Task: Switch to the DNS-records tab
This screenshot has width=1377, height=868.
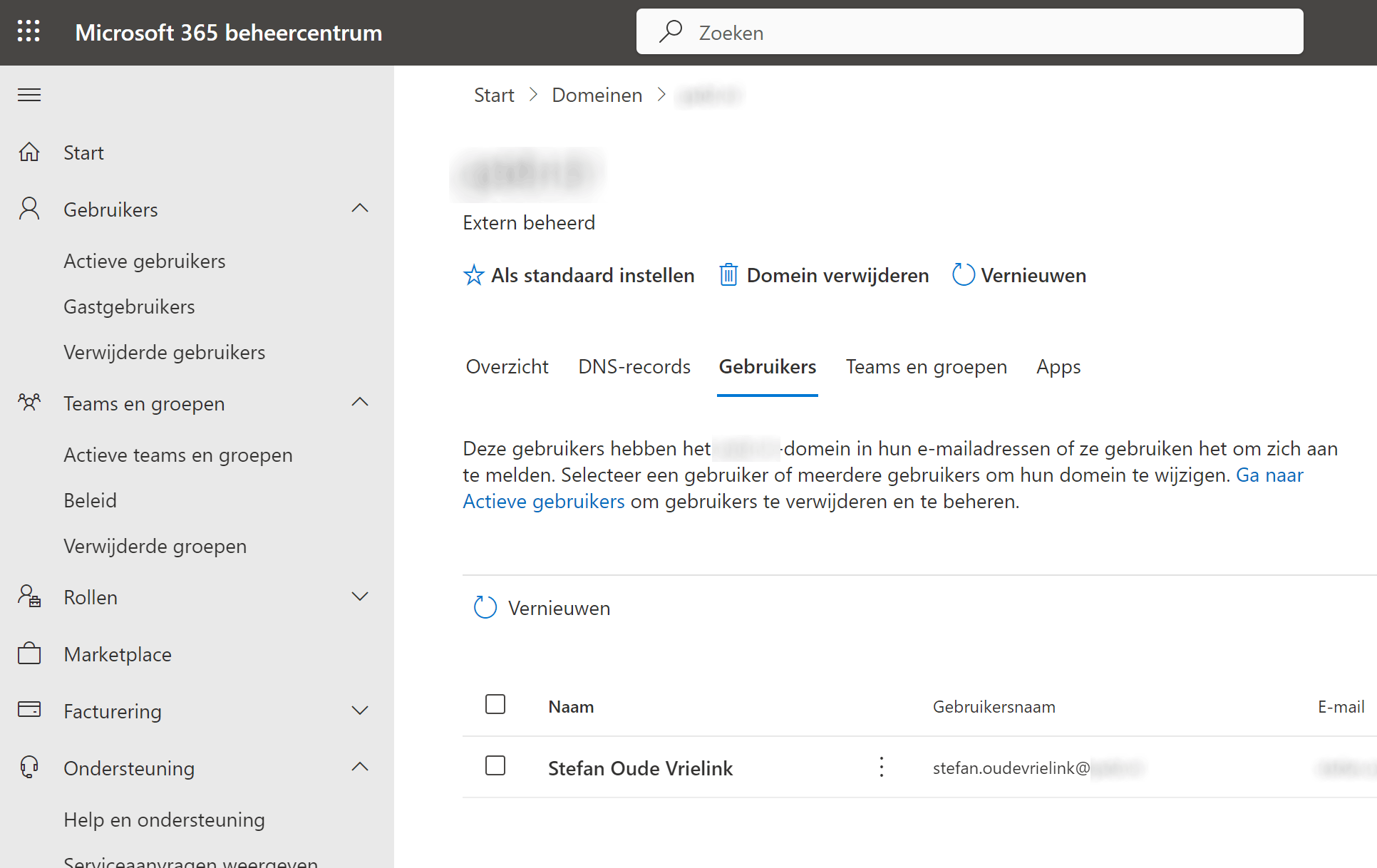Action: pos(634,366)
